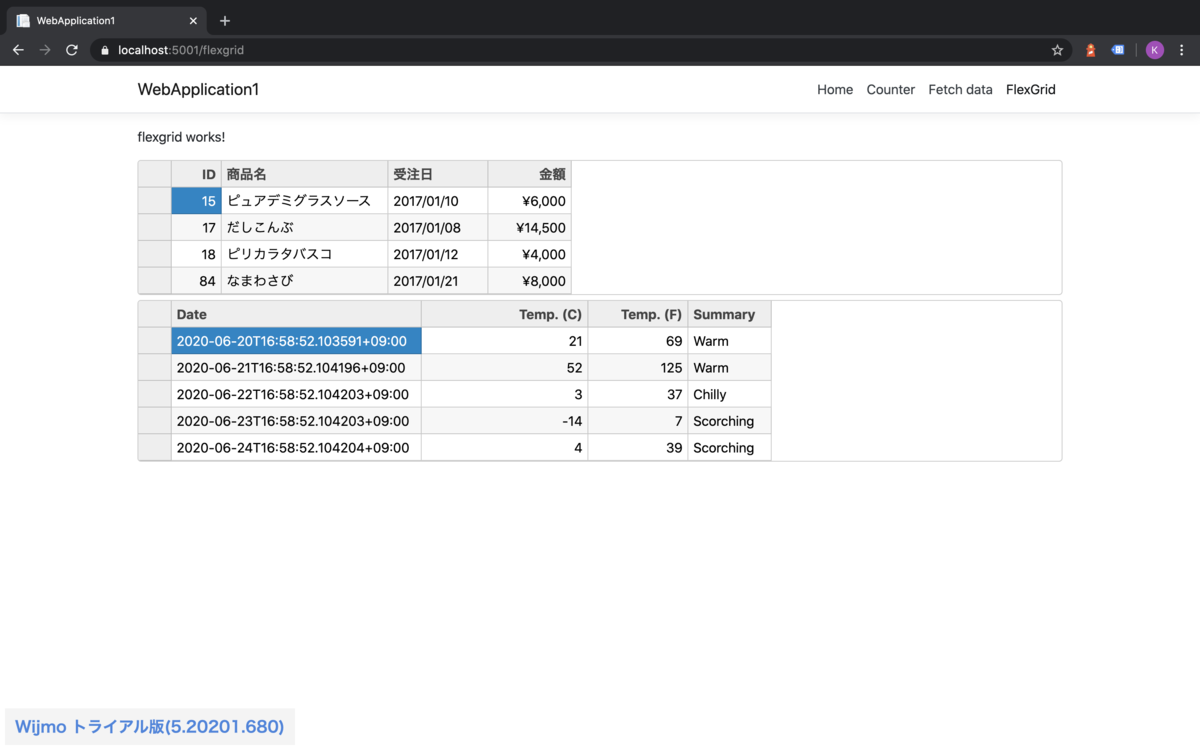The image size is (1200, 750).
Task: Sort by the 受注日 column header
Action: pyautogui.click(x=438, y=174)
